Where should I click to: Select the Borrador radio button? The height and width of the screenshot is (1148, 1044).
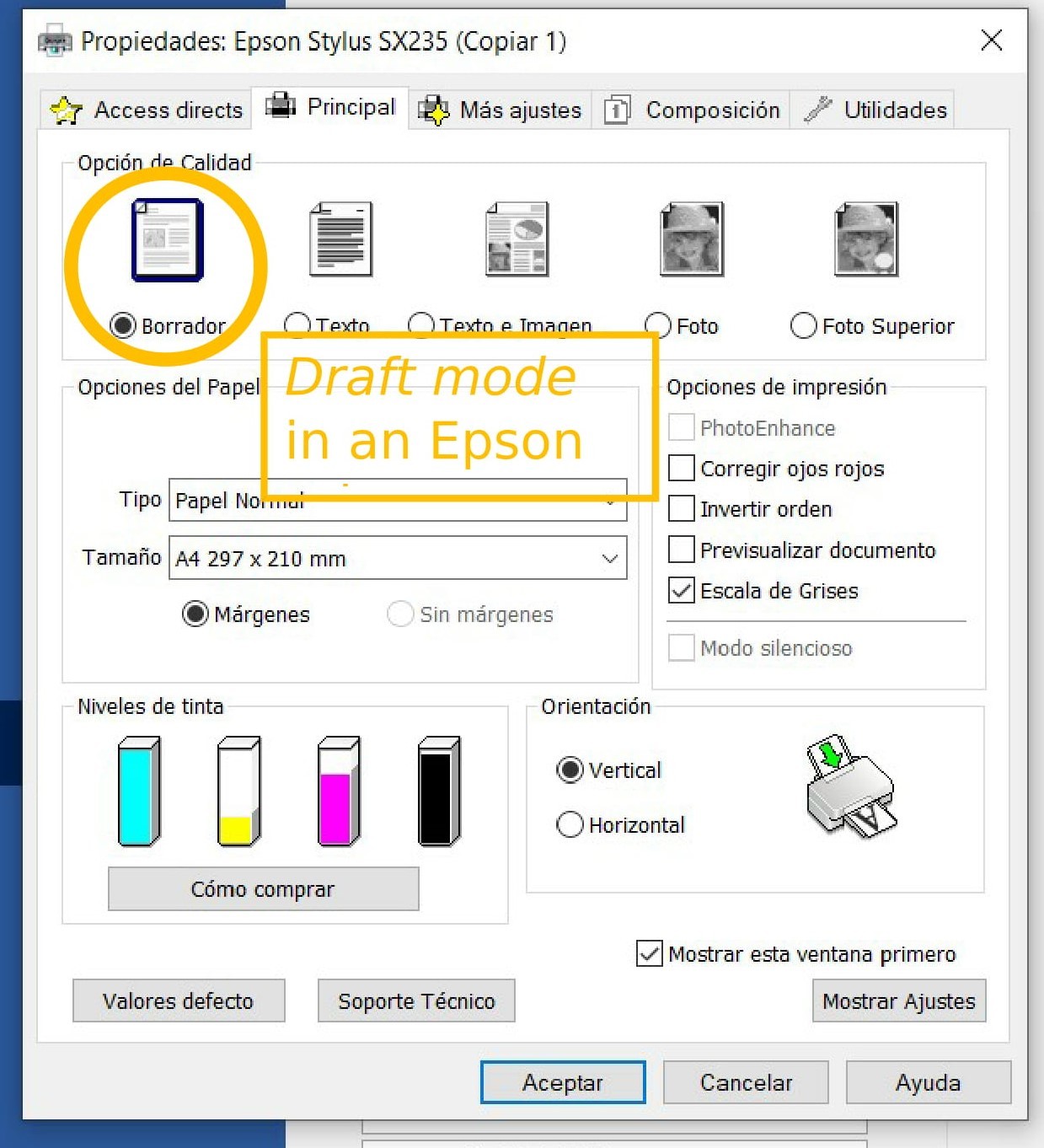click(123, 325)
